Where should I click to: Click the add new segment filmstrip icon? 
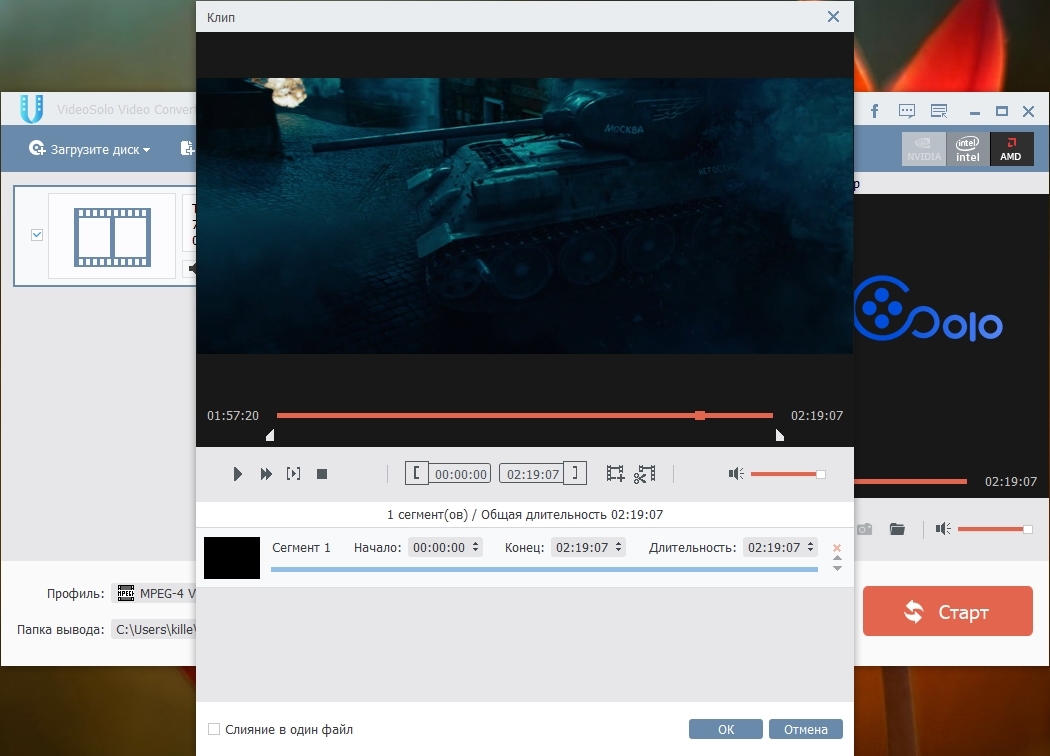615,474
